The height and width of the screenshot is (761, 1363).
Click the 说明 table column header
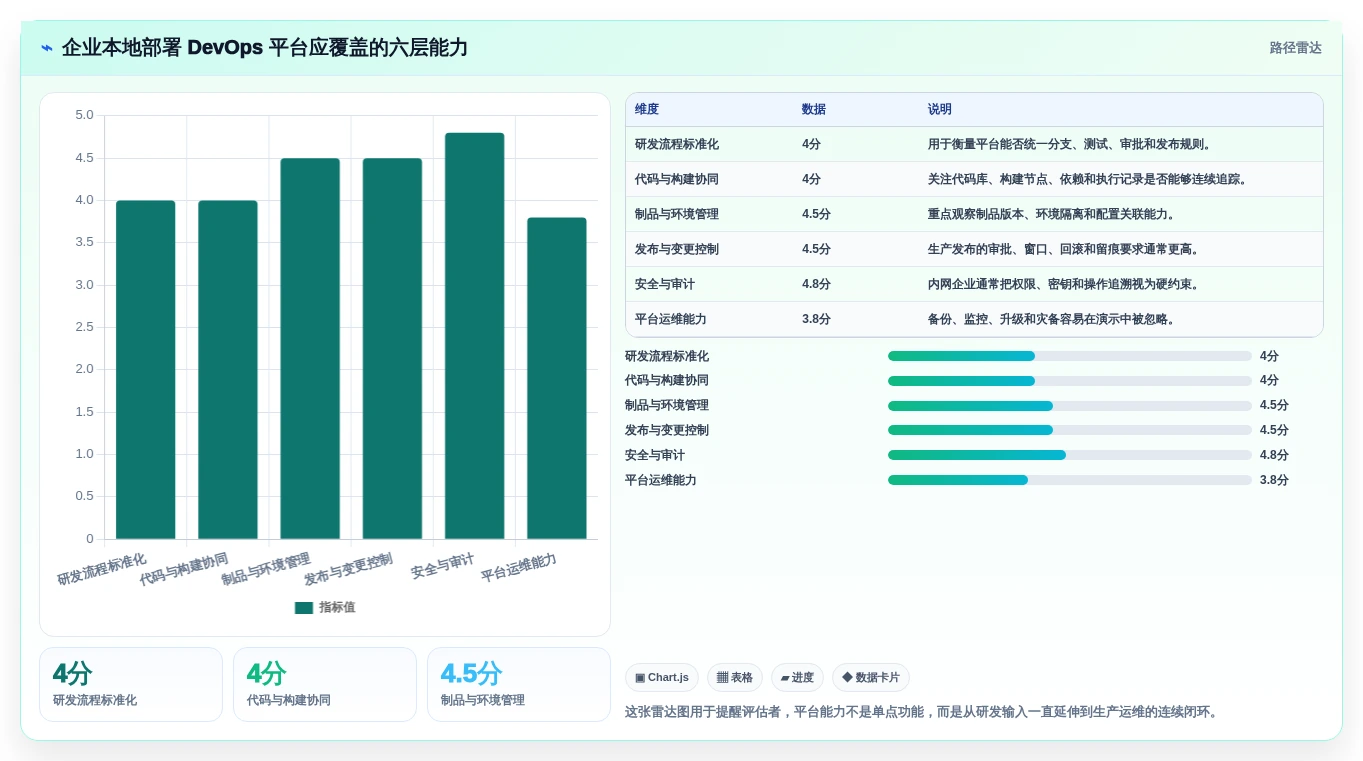(x=940, y=110)
